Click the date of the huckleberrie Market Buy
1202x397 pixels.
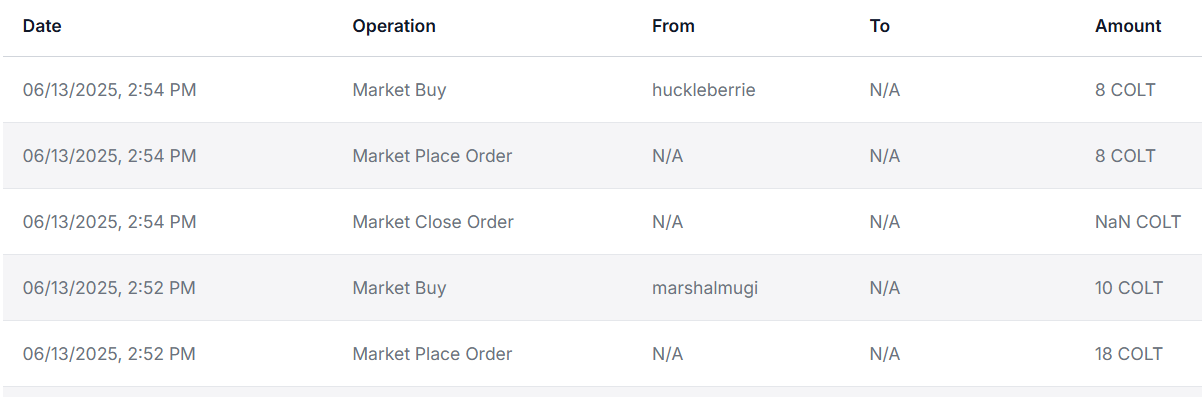(x=110, y=90)
